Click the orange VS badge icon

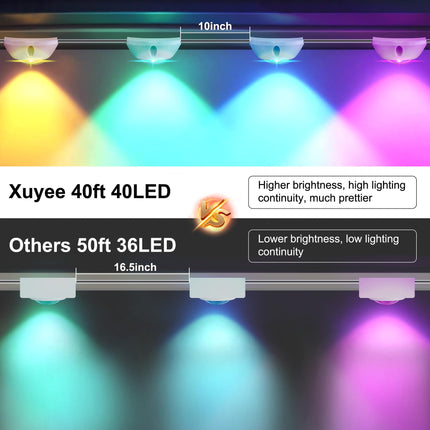[x=214, y=215]
